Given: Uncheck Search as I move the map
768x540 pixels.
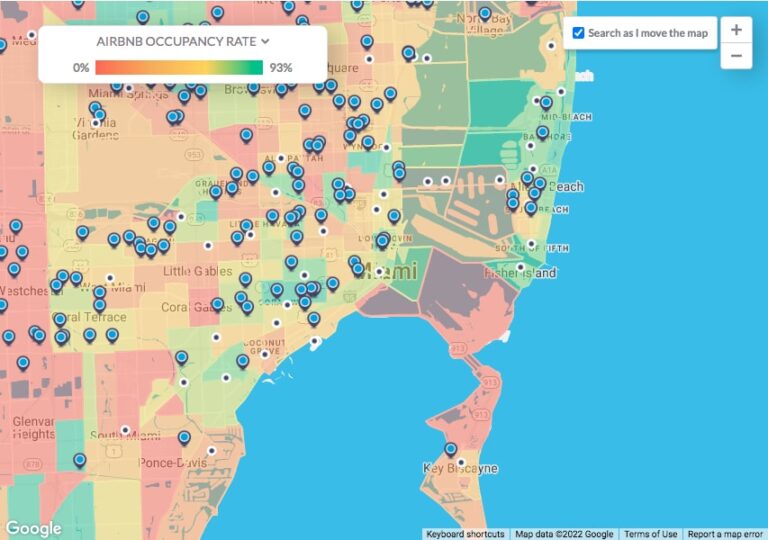Looking at the screenshot, I should click(578, 33).
